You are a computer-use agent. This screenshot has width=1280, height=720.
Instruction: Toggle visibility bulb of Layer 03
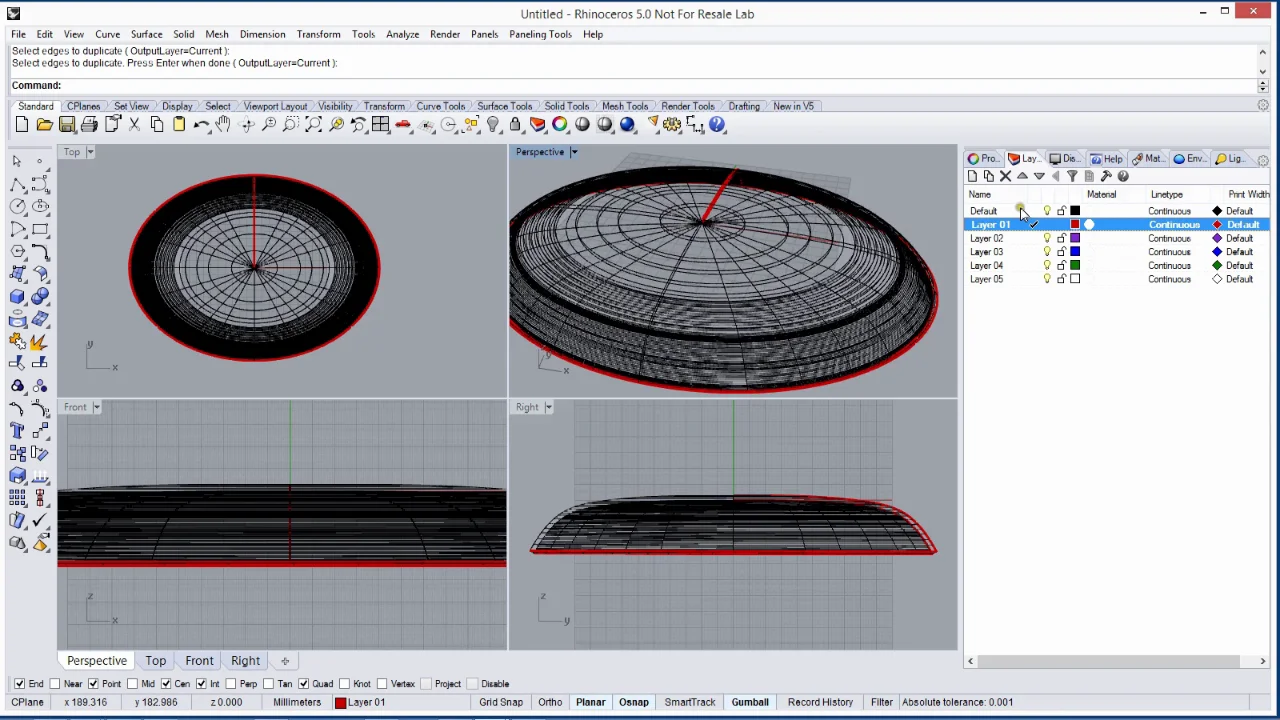point(1047,252)
